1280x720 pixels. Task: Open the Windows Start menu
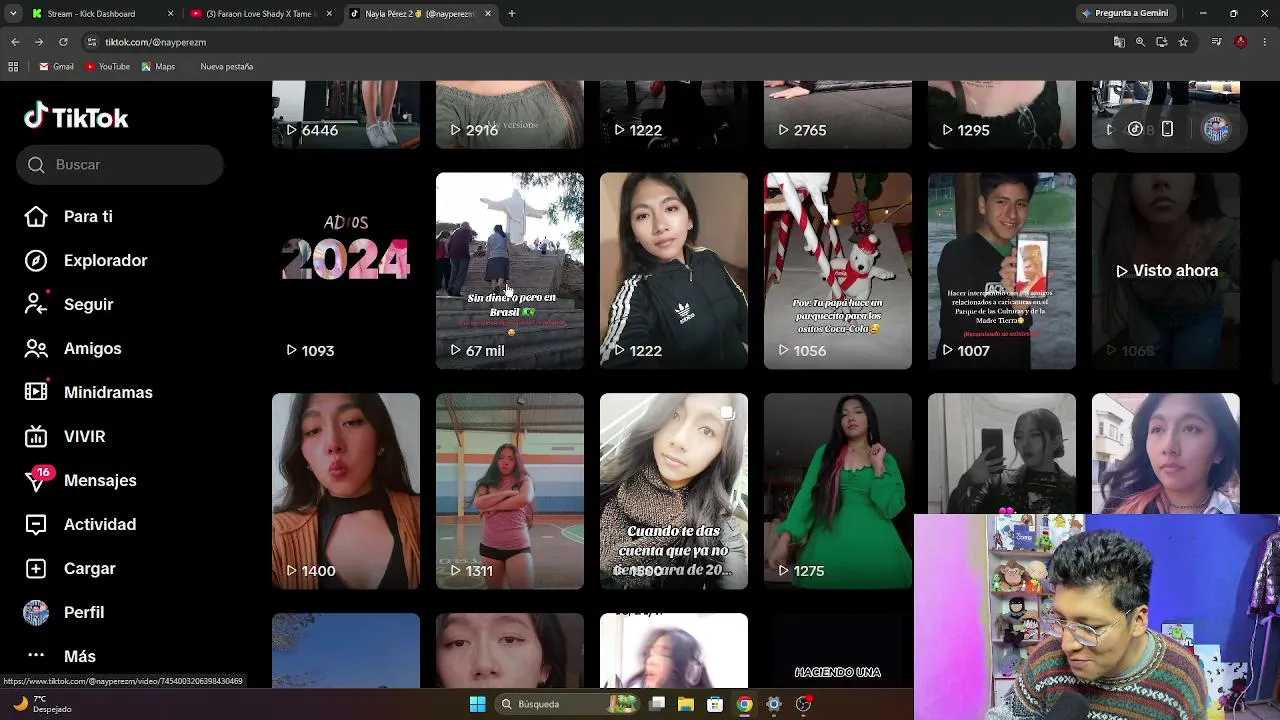(477, 704)
